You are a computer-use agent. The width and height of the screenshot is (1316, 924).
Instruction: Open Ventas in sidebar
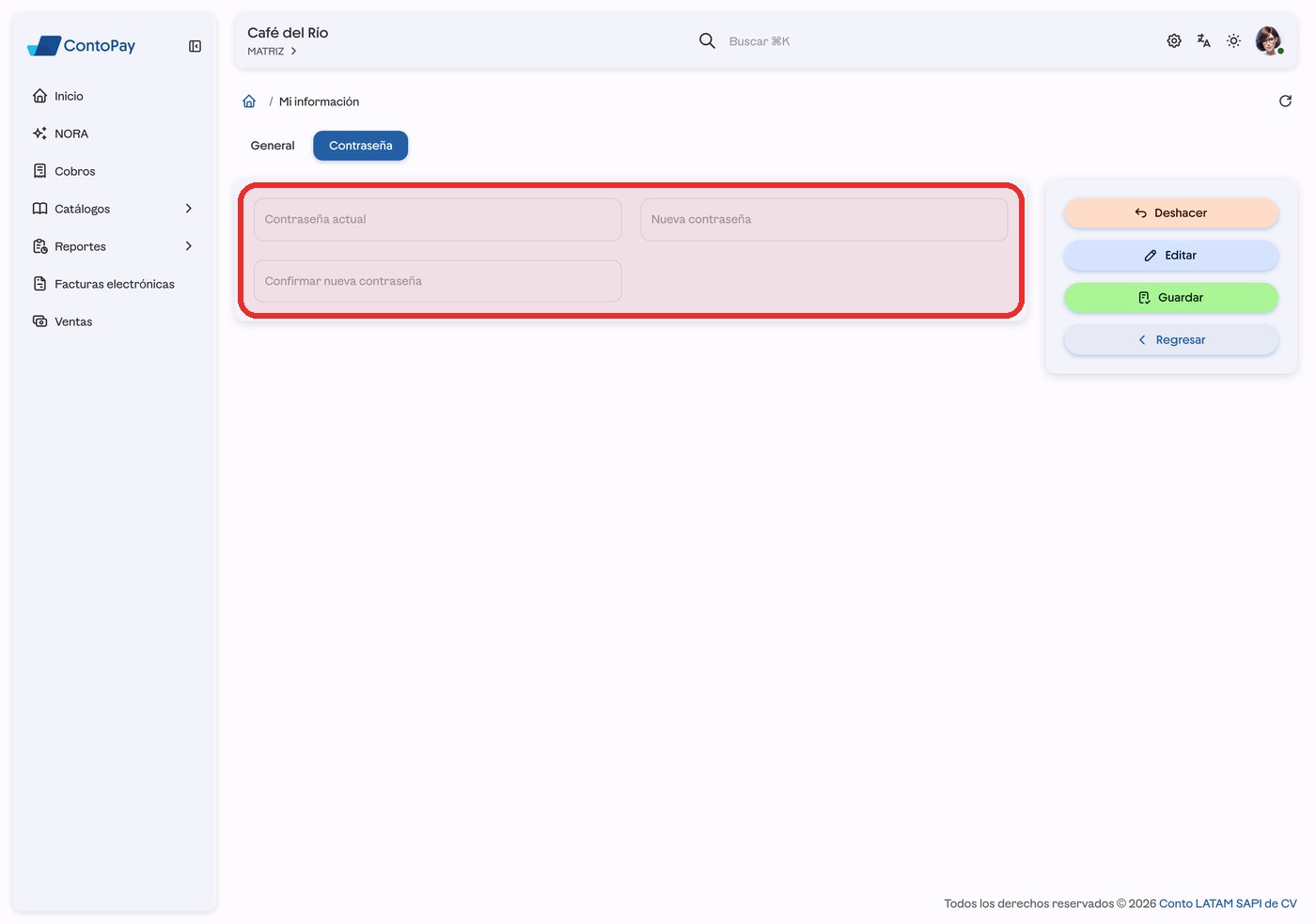114,321
